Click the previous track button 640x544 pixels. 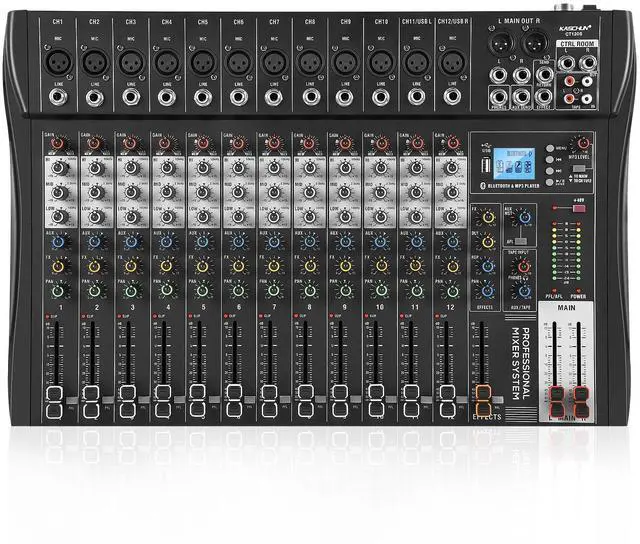[x=551, y=160]
